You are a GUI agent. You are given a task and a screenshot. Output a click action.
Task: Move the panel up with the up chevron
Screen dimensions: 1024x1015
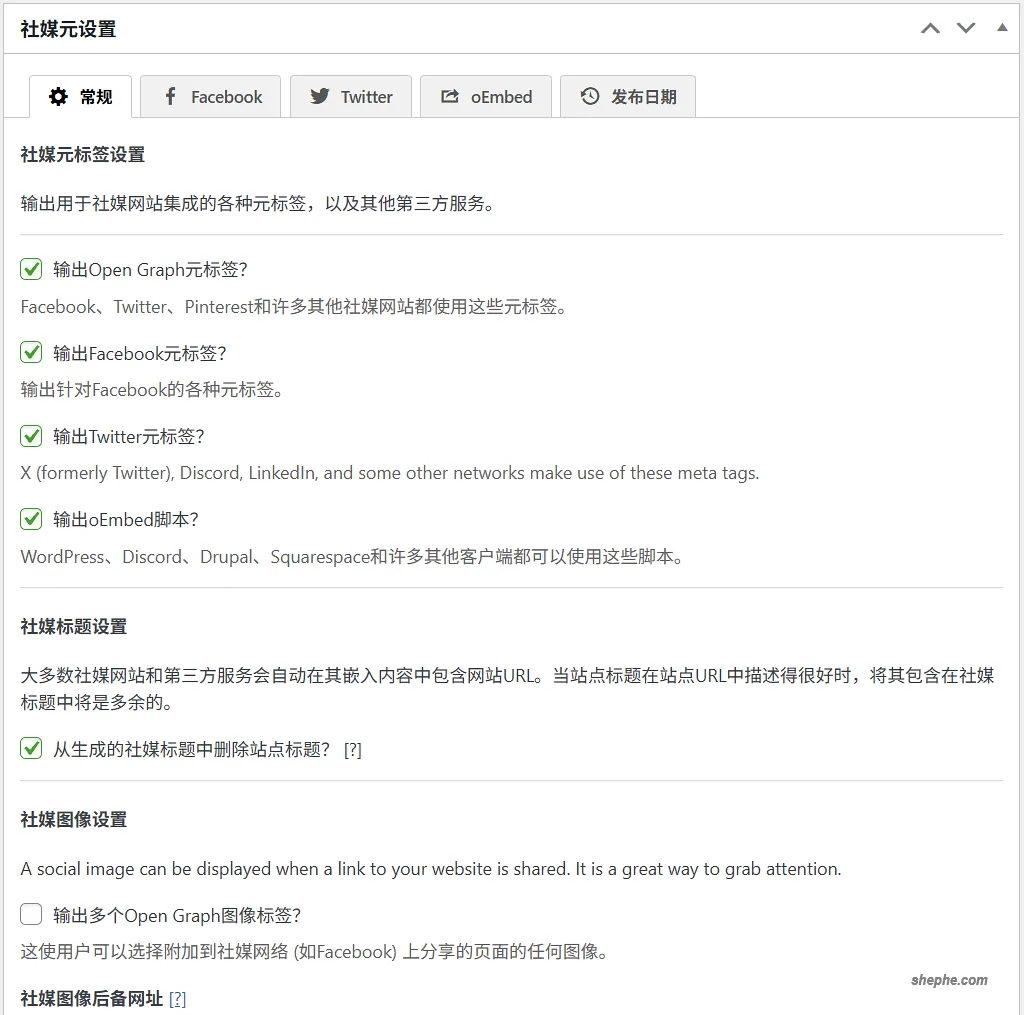coord(930,28)
